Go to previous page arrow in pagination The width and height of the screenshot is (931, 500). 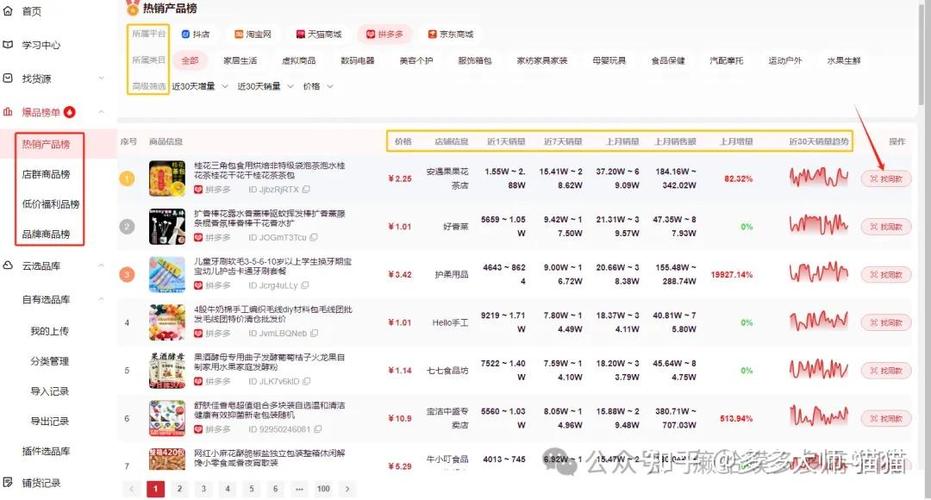tap(132, 489)
